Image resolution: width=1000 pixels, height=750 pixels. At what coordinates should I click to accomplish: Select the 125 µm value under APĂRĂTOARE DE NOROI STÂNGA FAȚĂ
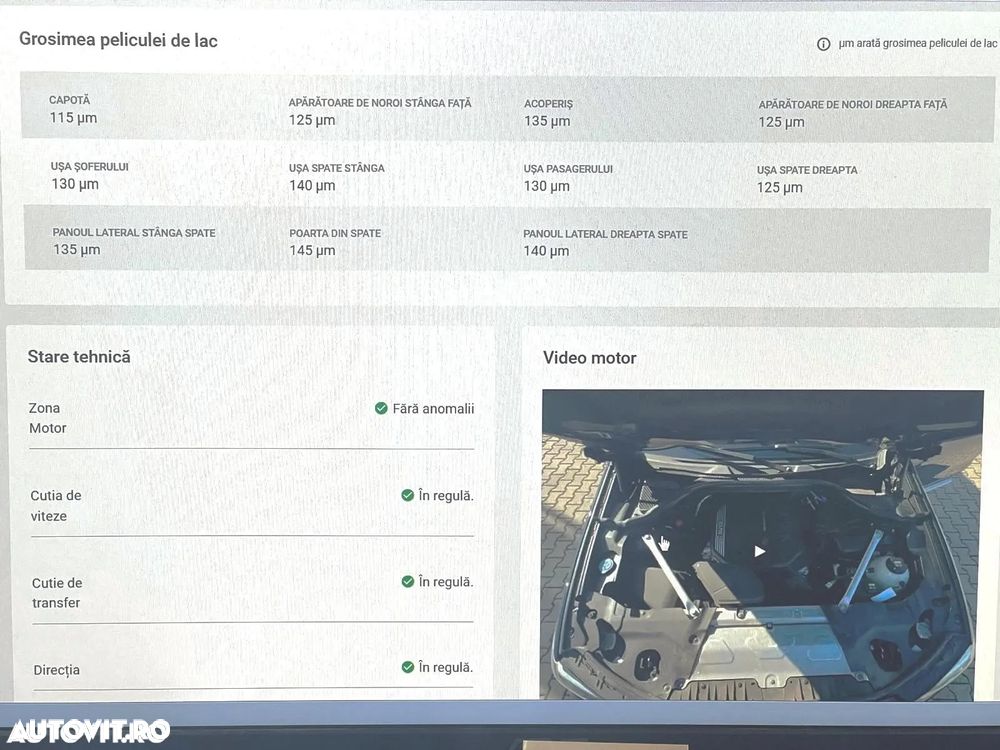(x=312, y=120)
